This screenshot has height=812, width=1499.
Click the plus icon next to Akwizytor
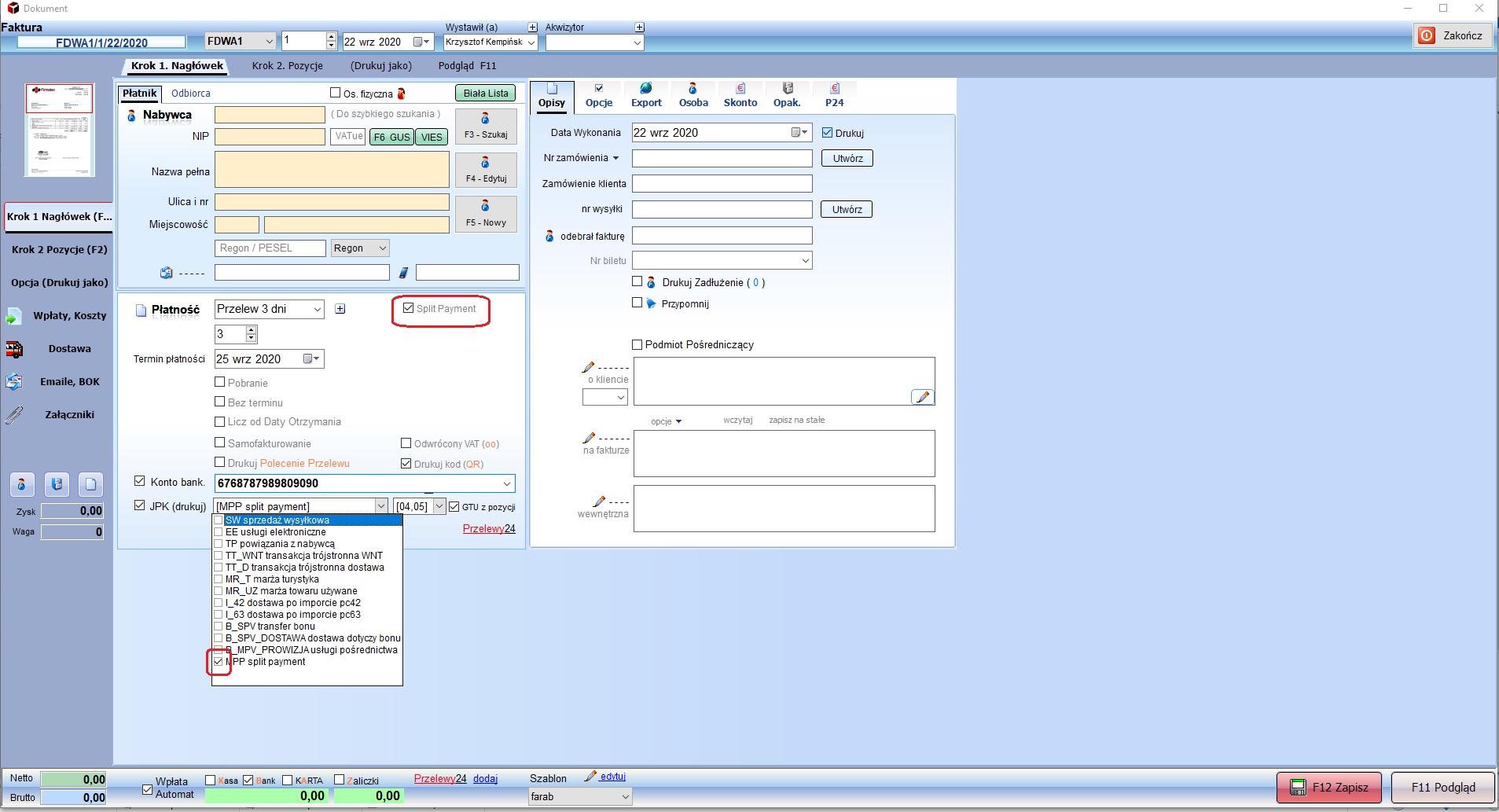[639, 28]
